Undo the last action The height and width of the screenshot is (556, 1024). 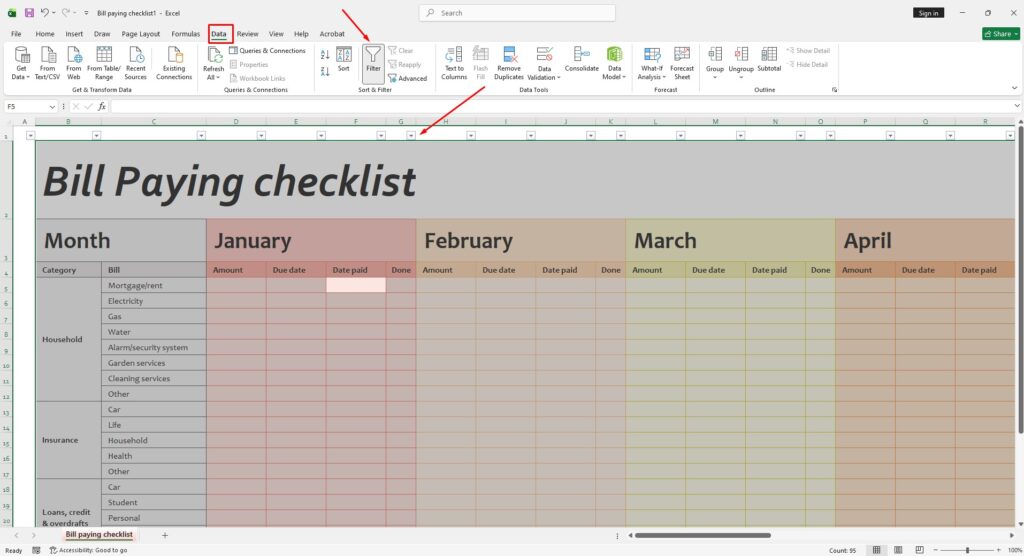[44, 13]
